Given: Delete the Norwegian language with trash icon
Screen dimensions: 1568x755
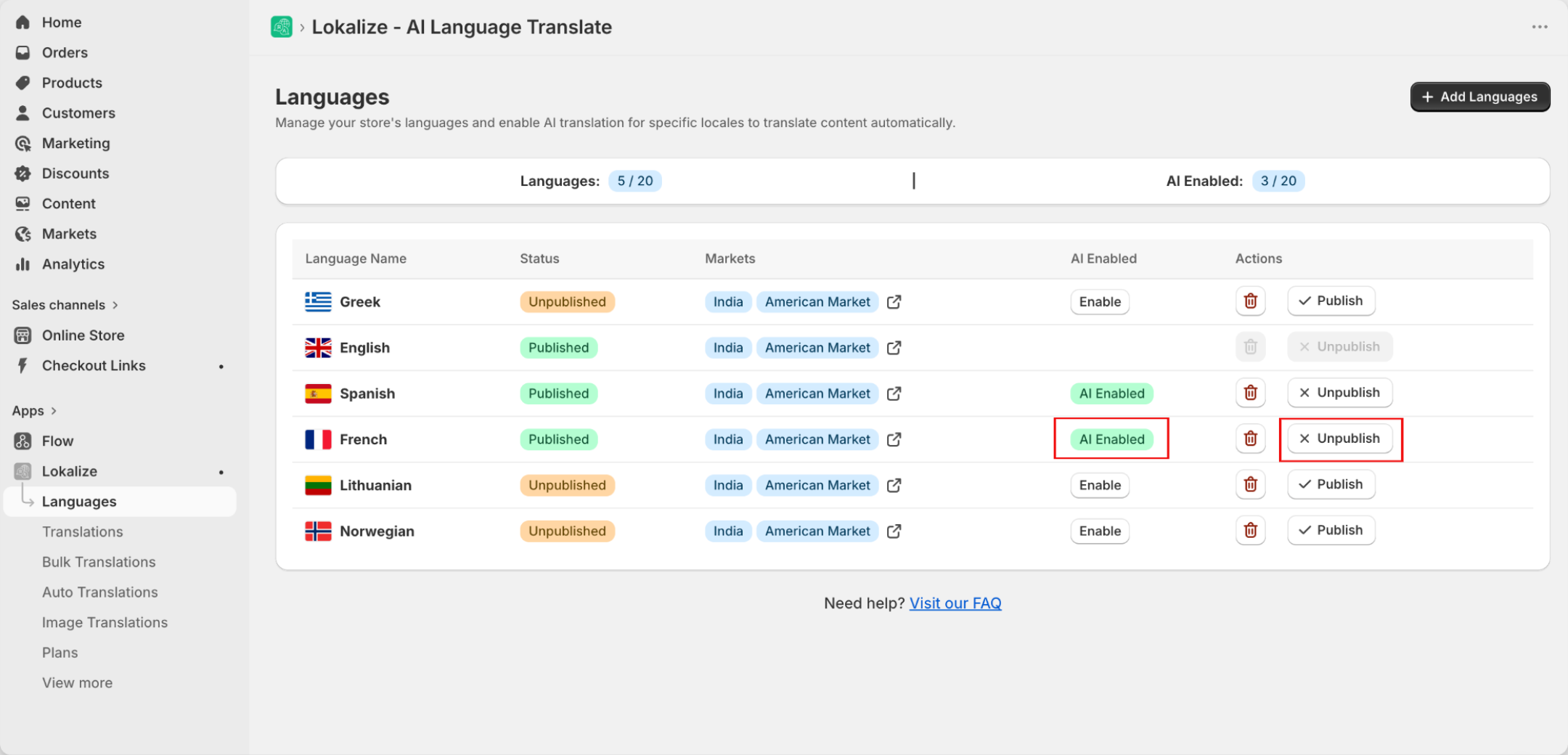Looking at the screenshot, I should [x=1250, y=531].
